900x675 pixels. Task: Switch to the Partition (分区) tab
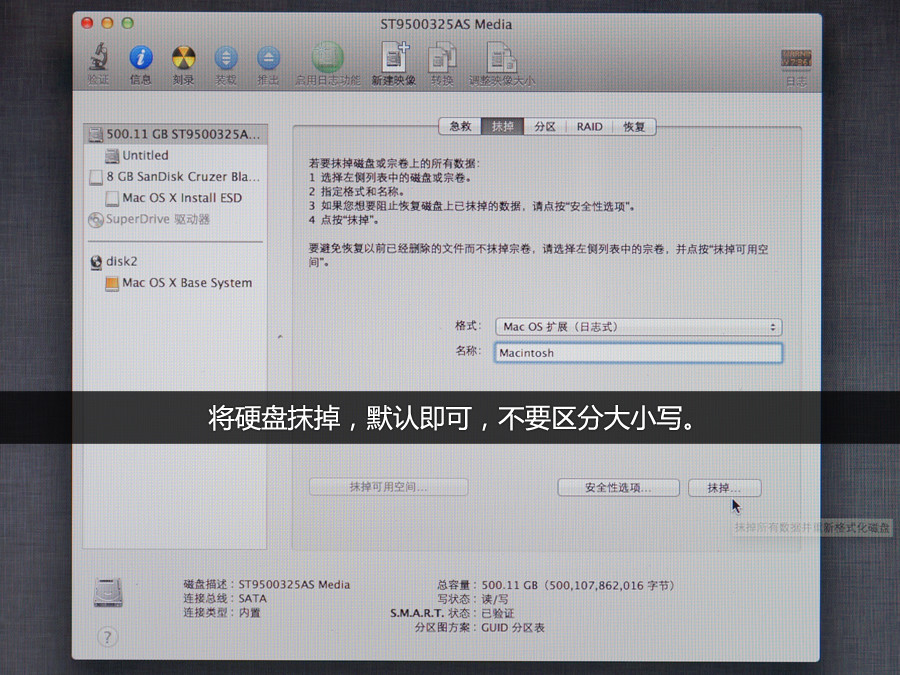click(x=545, y=126)
